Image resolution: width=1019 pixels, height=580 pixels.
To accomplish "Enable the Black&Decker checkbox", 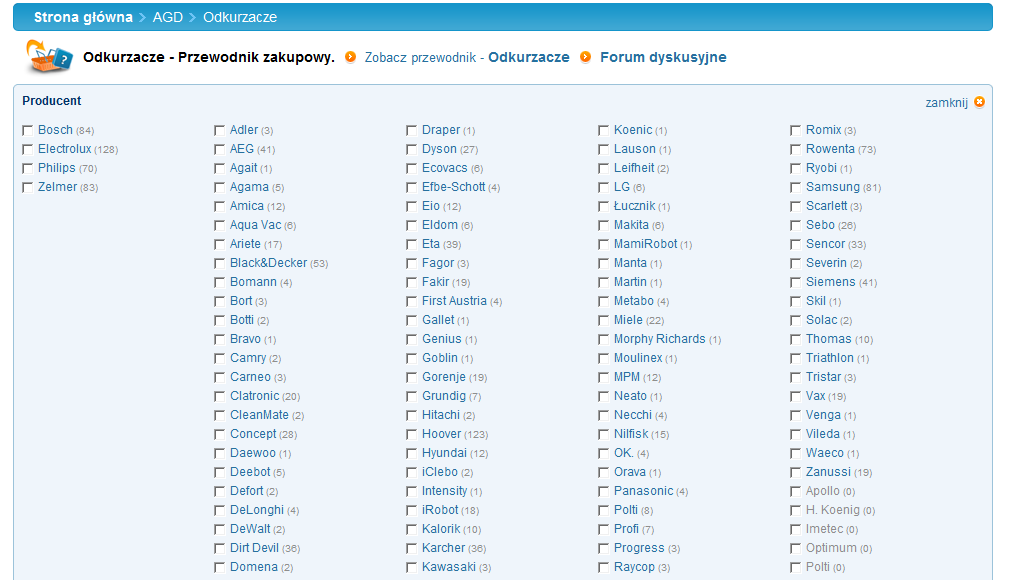I will click(x=219, y=263).
